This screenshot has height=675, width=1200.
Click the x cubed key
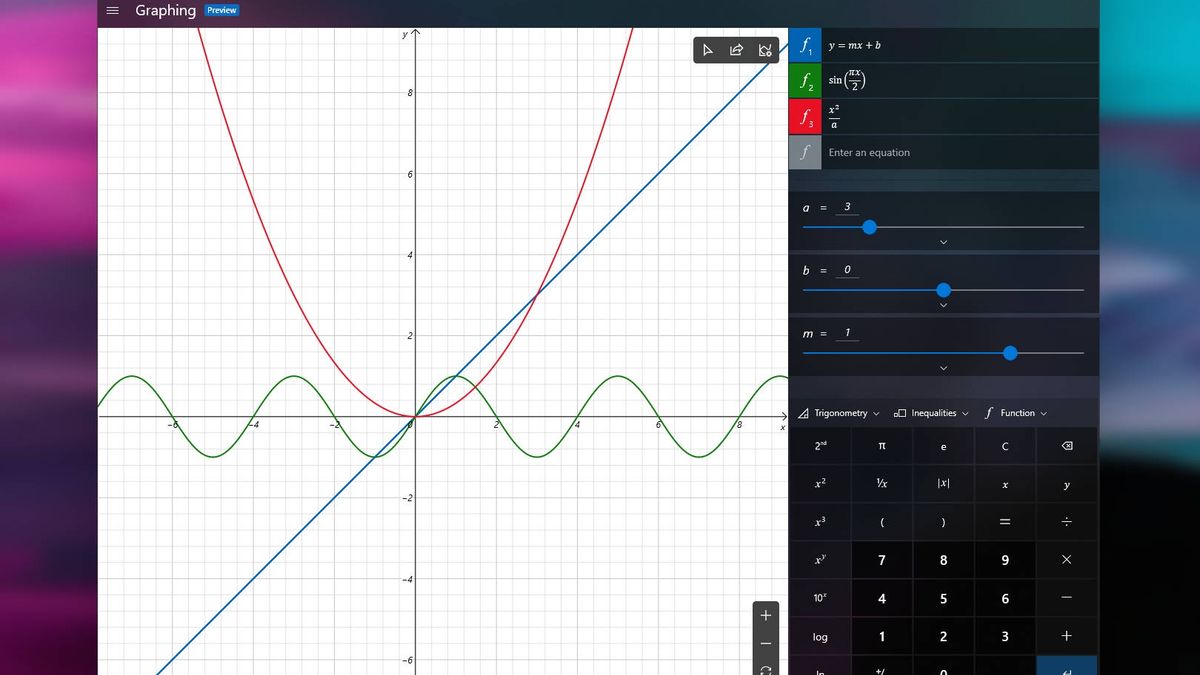point(820,522)
